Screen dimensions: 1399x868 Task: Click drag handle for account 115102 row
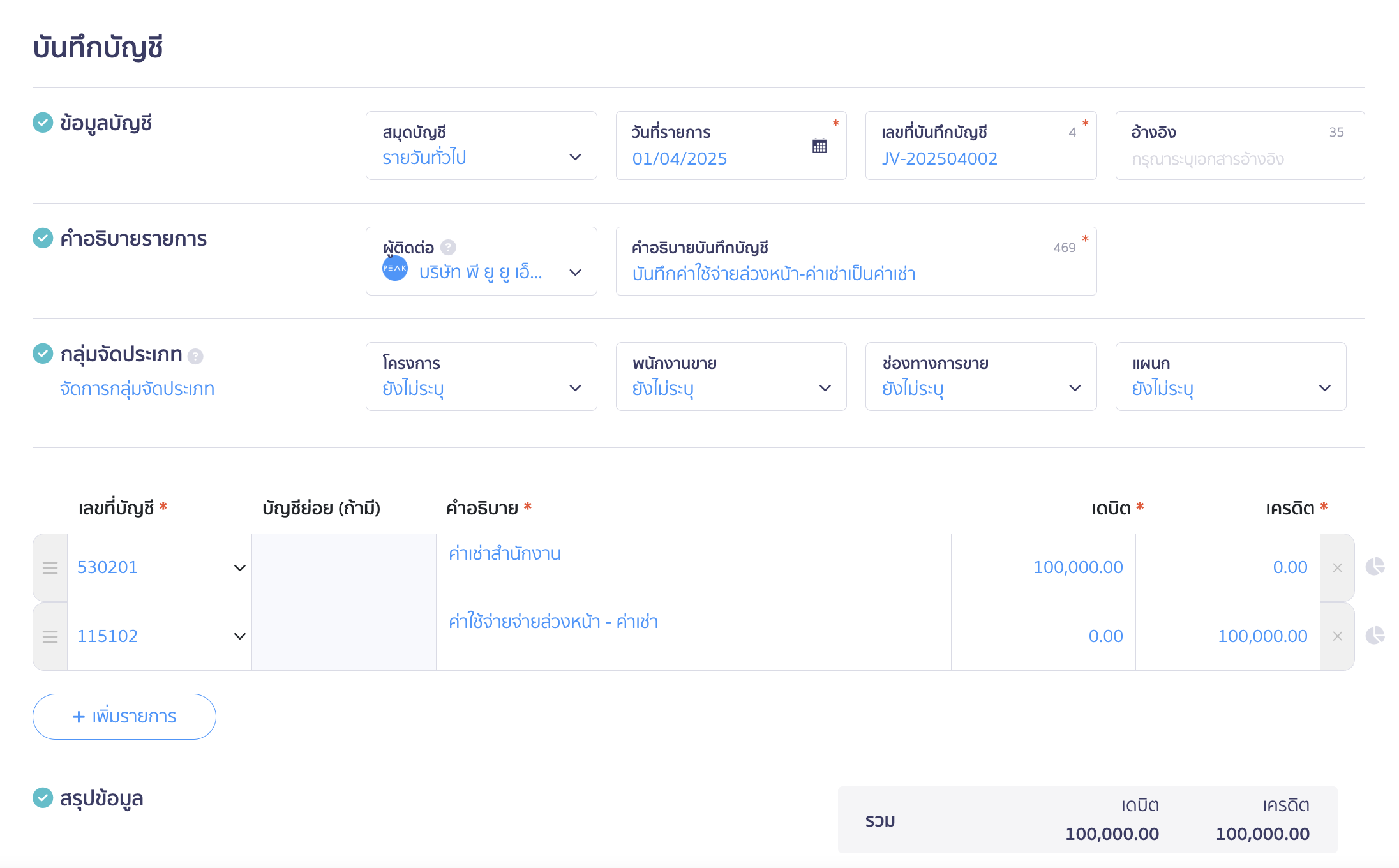click(x=50, y=636)
